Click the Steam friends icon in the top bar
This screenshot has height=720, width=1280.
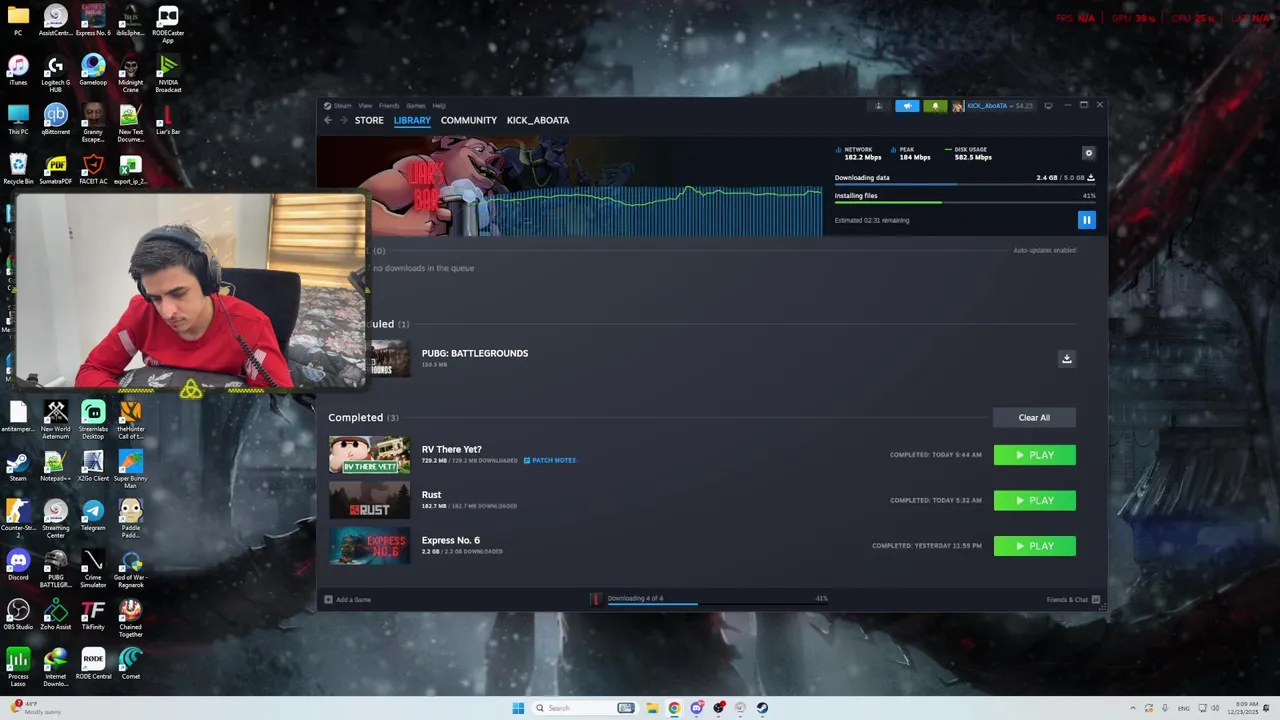coord(879,106)
